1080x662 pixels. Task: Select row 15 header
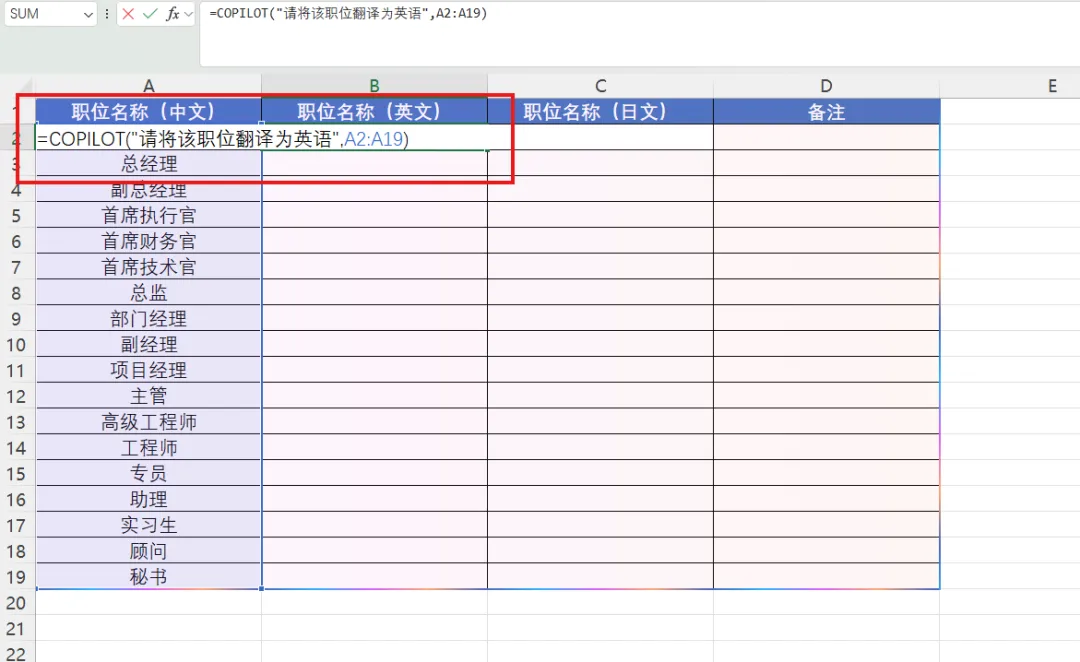pos(17,474)
